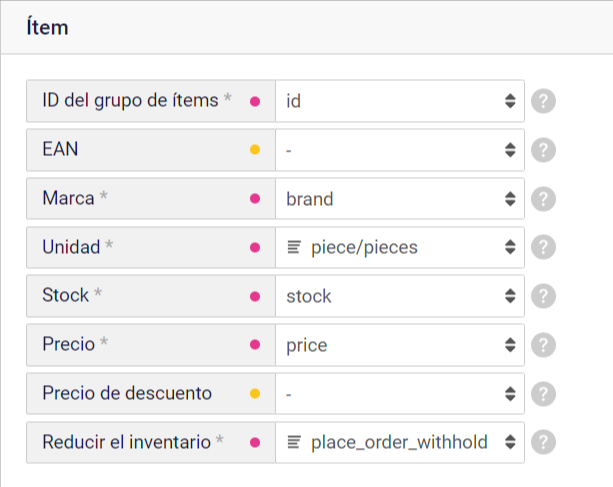Click the Ítem section header
The height and width of the screenshot is (487, 613).
(x=48, y=28)
